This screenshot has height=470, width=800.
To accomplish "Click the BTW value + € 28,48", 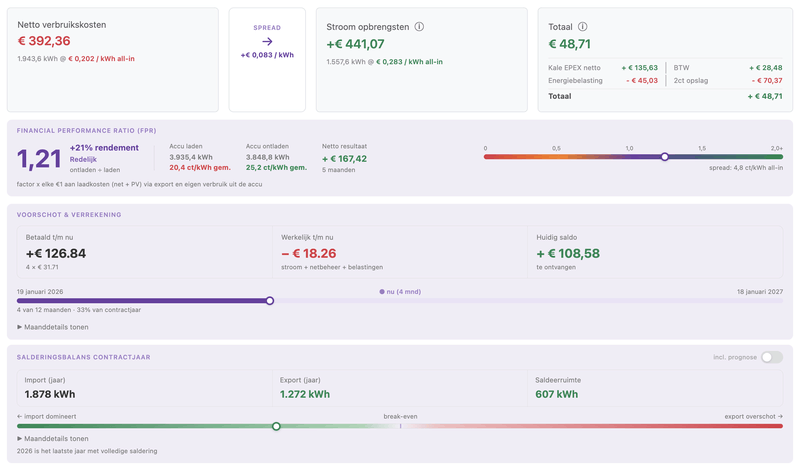I will 765,68.
